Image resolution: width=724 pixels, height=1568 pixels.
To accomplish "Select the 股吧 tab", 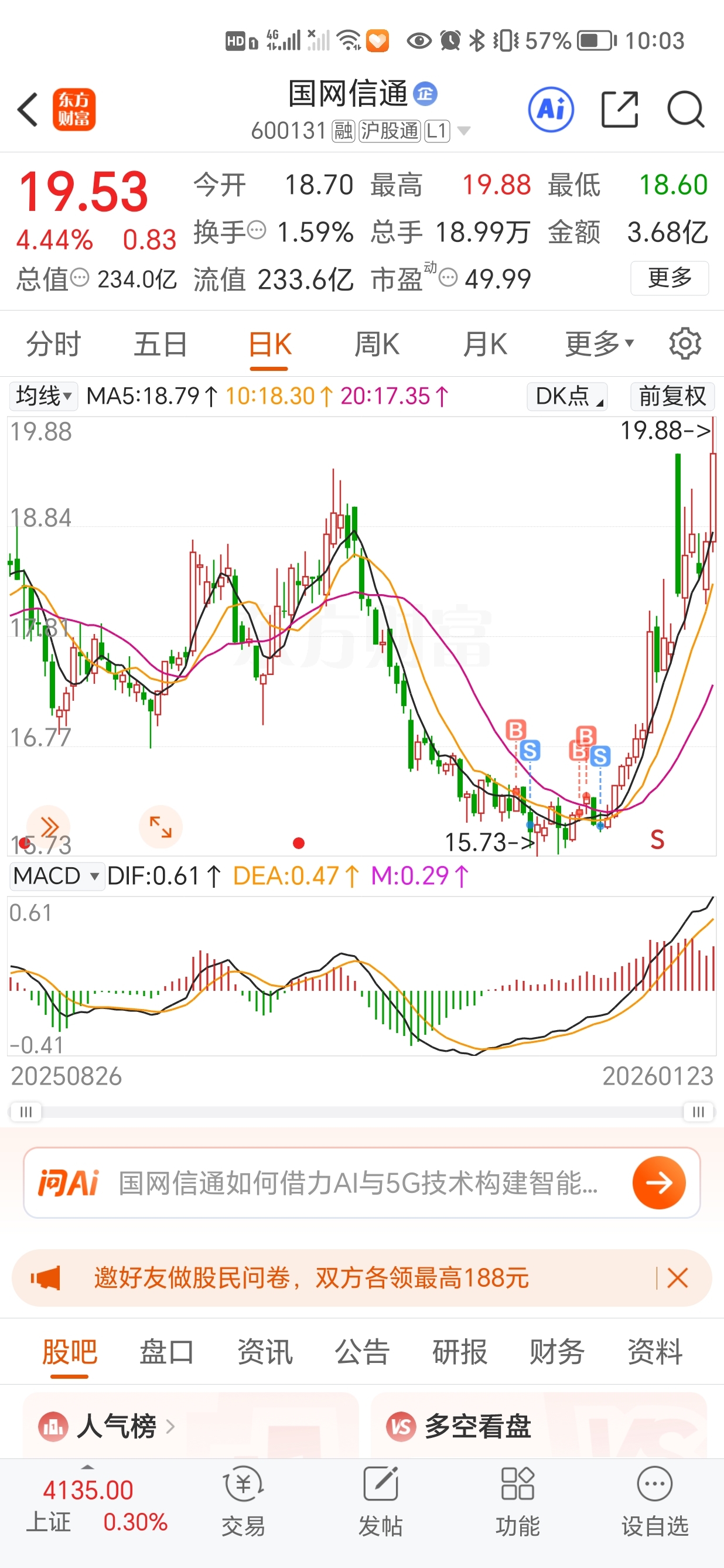I will click(69, 1352).
